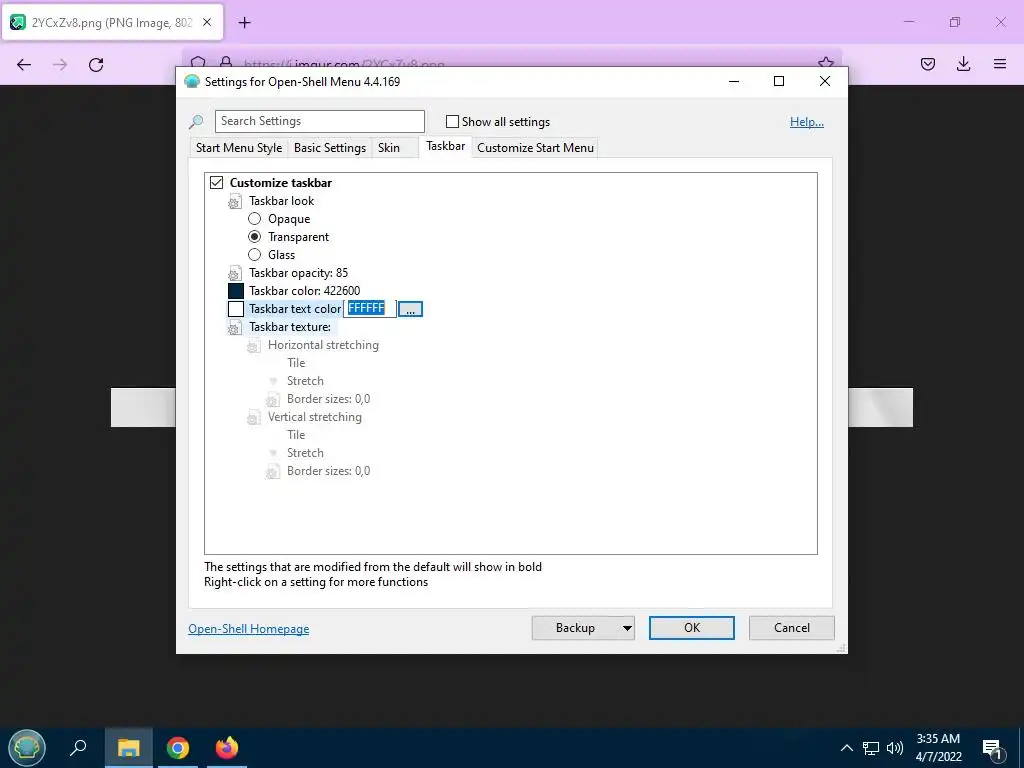Click the color picker ellipsis button
Image resolution: width=1024 pixels, height=768 pixels.
click(x=410, y=309)
